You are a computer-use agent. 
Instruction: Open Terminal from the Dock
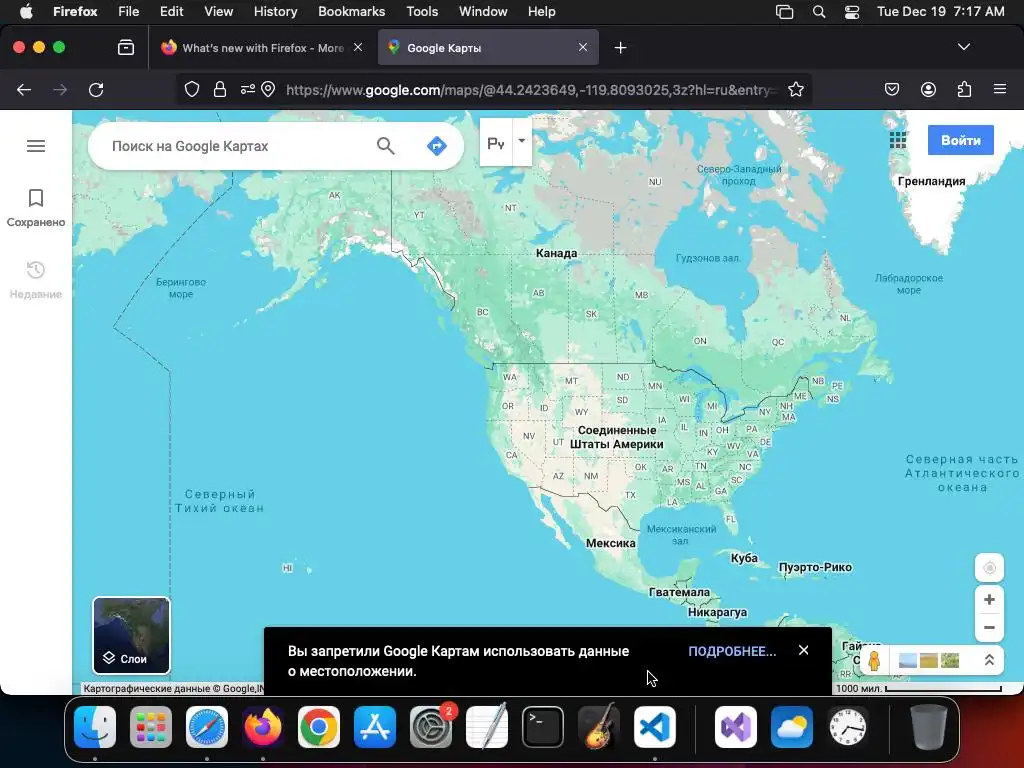tap(543, 727)
